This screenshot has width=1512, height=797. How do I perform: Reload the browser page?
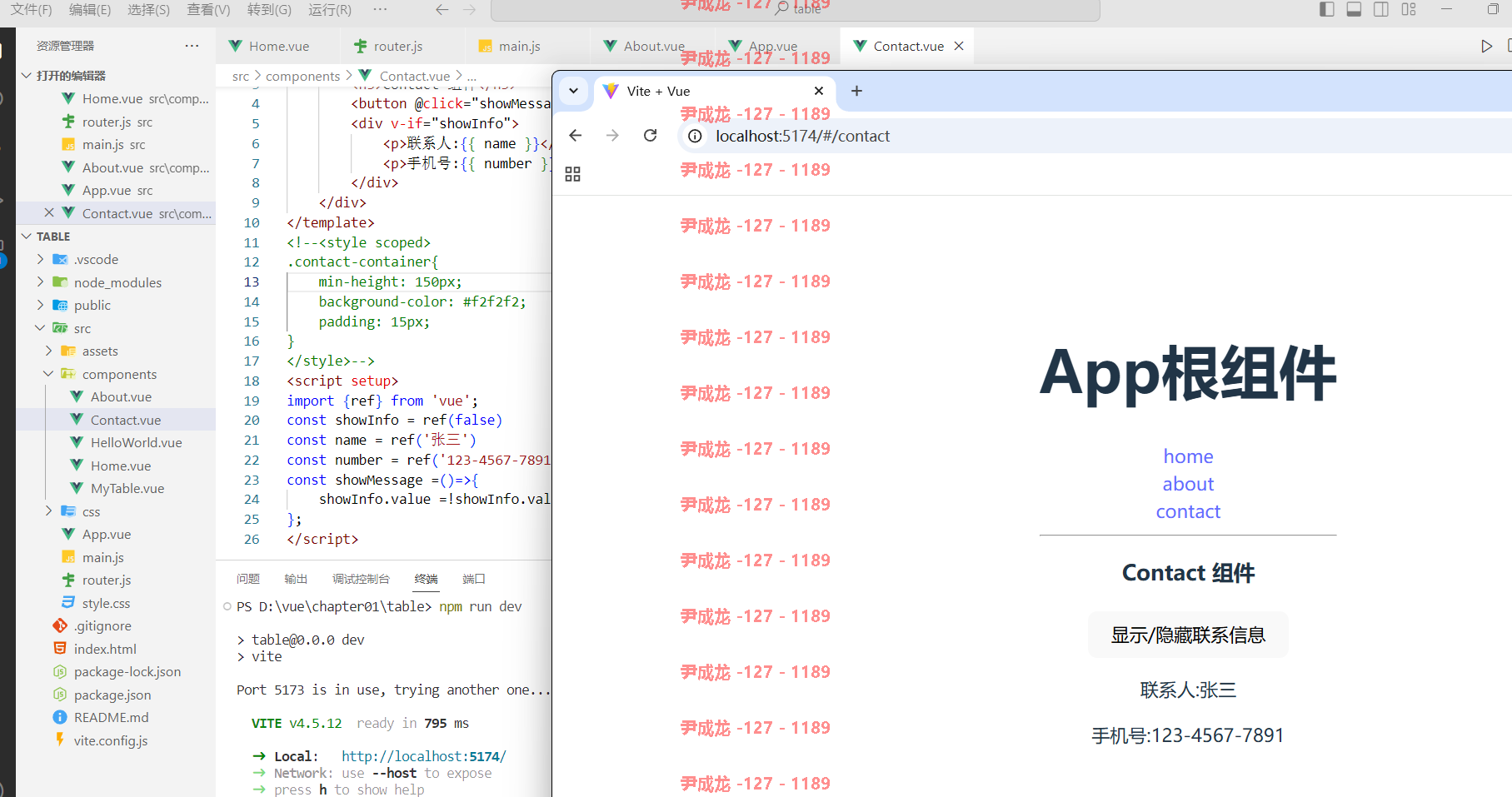pos(651,135)
